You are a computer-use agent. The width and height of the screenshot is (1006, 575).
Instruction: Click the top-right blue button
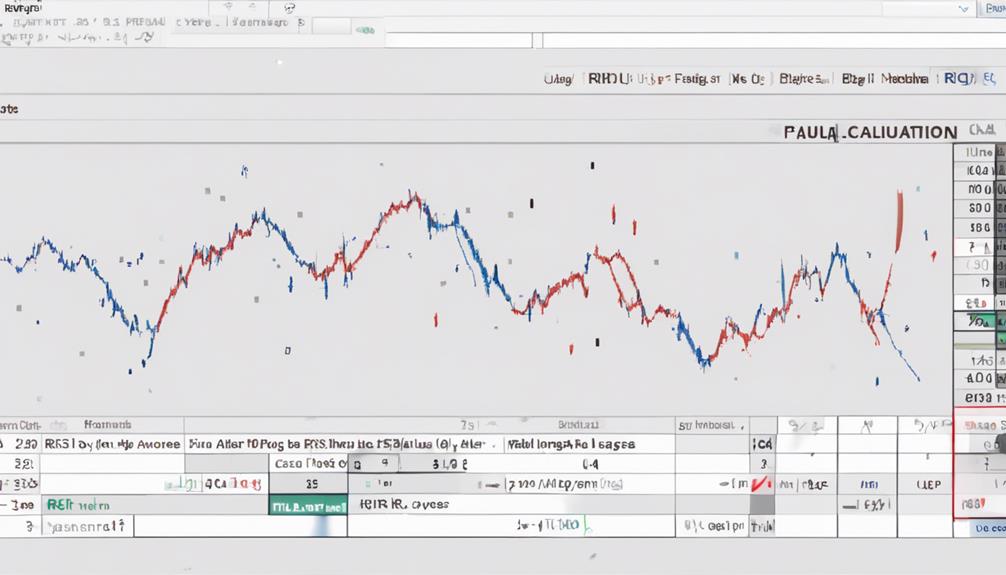coord(993,9)
